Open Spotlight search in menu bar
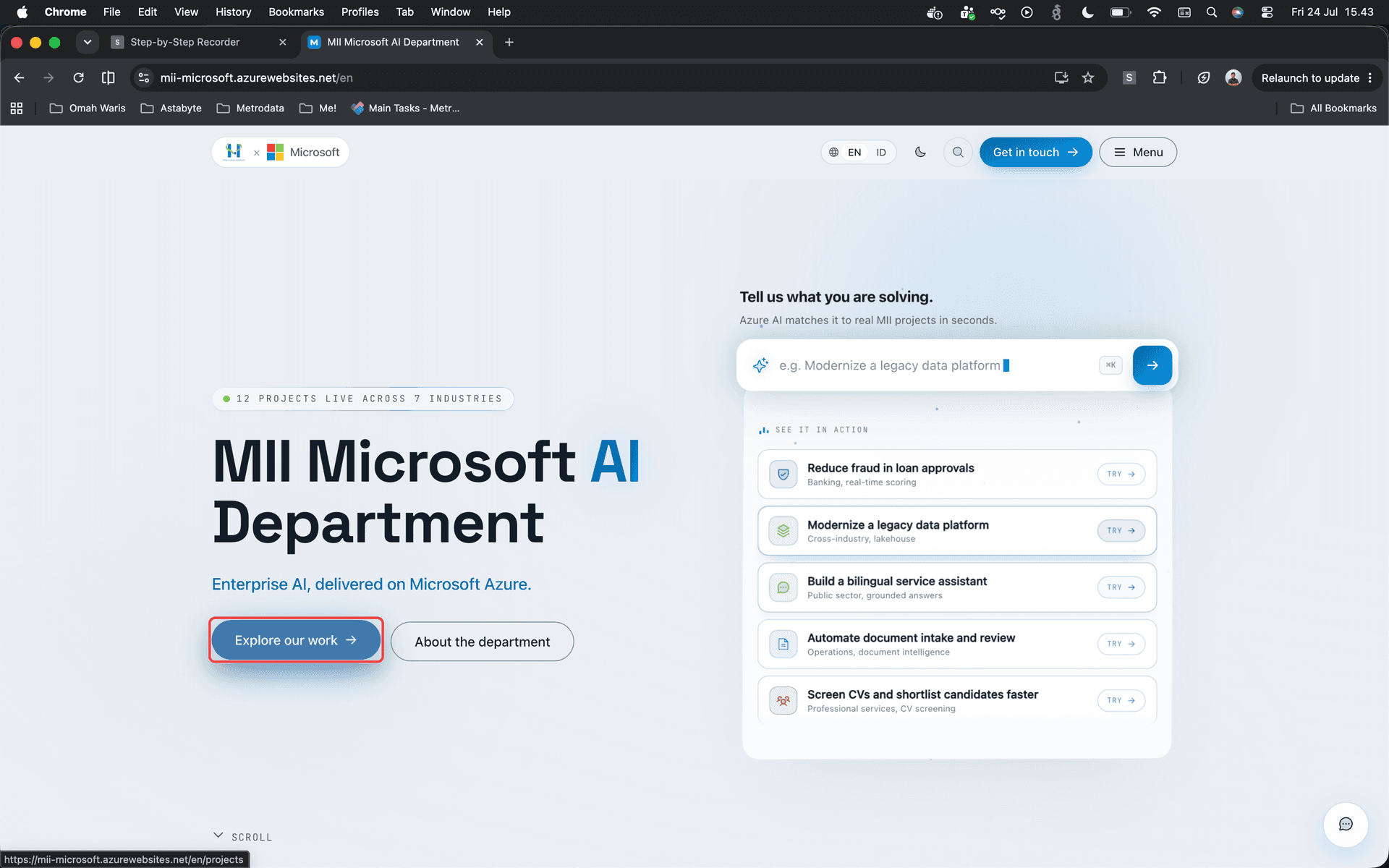Screen dimensions: 1389x868 pos(1211,12)
